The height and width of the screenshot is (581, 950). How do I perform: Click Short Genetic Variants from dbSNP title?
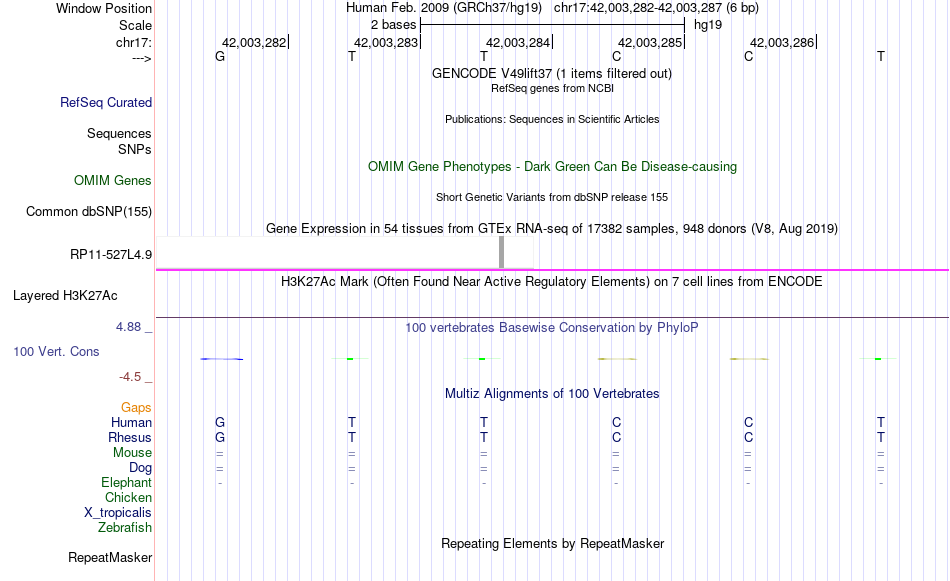[552, 198]
